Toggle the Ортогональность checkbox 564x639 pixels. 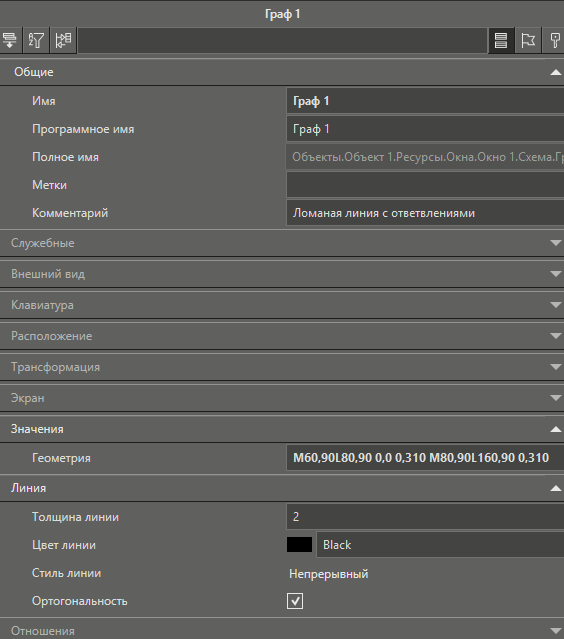point(295,601)
